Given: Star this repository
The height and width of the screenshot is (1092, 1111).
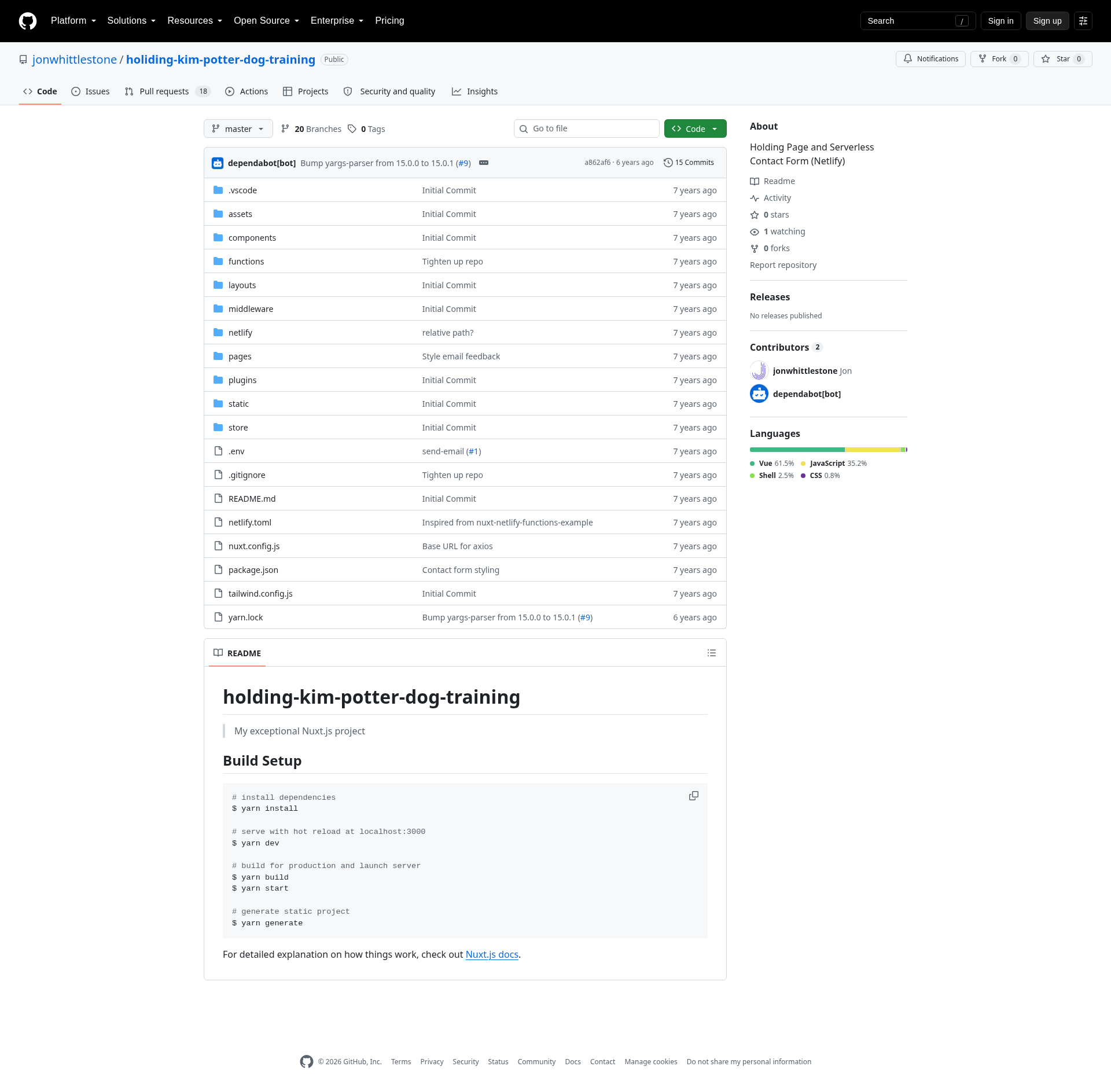Looking at the screenshot, I should [1062, 59].
